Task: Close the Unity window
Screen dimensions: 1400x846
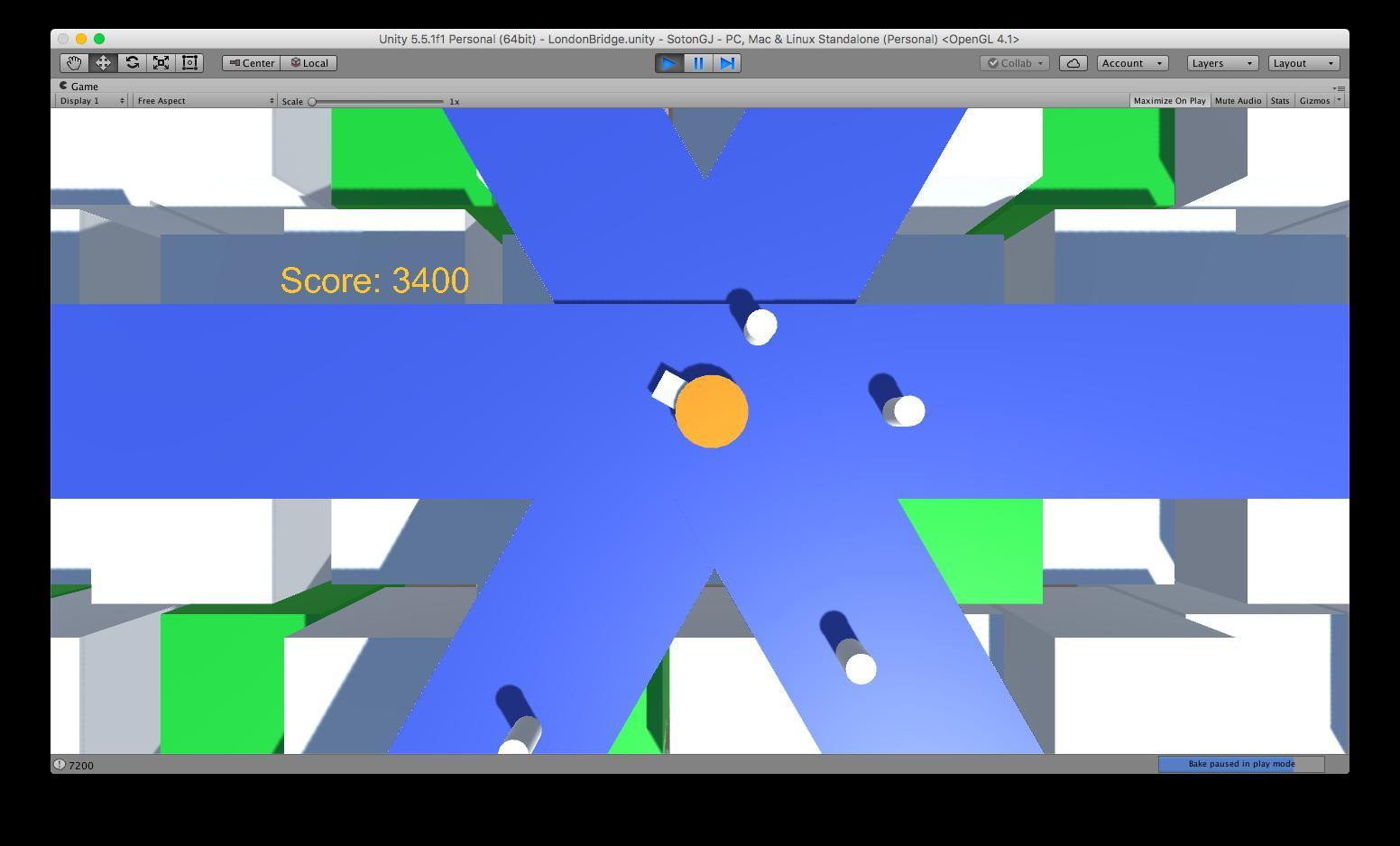Action: 63,39
